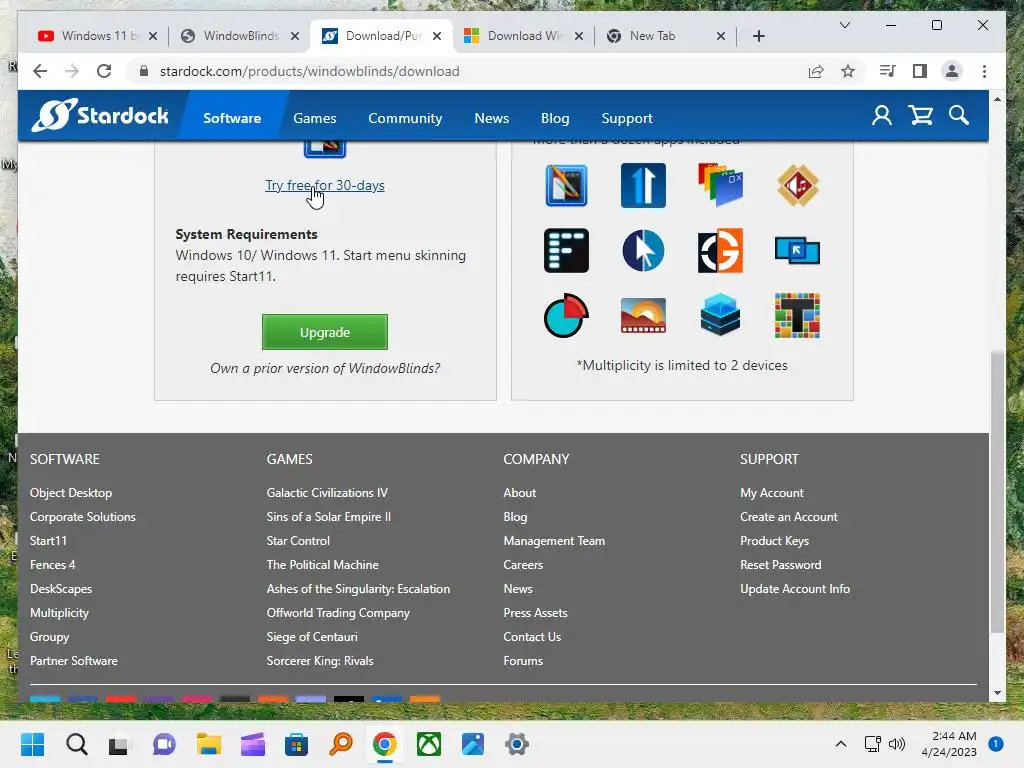Open Settings gear on the taskbar

pos(517,744)
